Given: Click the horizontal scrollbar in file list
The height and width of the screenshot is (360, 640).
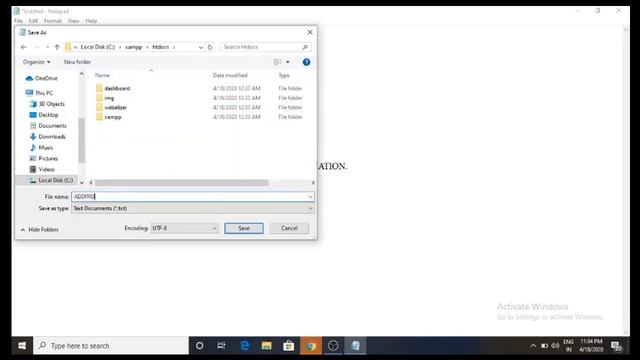Looking at the screenshot, I should (x=182, y=183).
